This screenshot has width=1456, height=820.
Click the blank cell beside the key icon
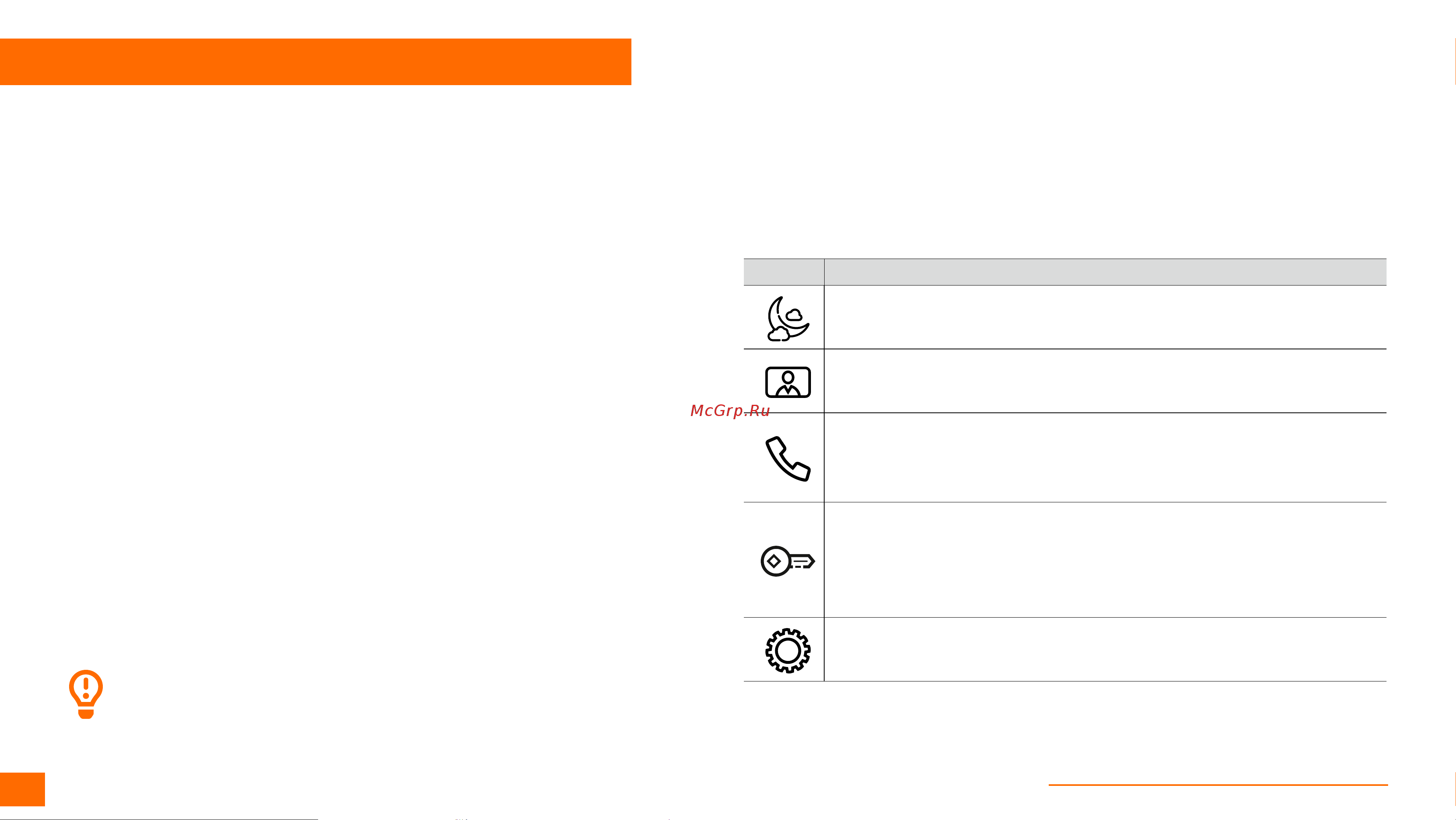tap(1105, 560)
